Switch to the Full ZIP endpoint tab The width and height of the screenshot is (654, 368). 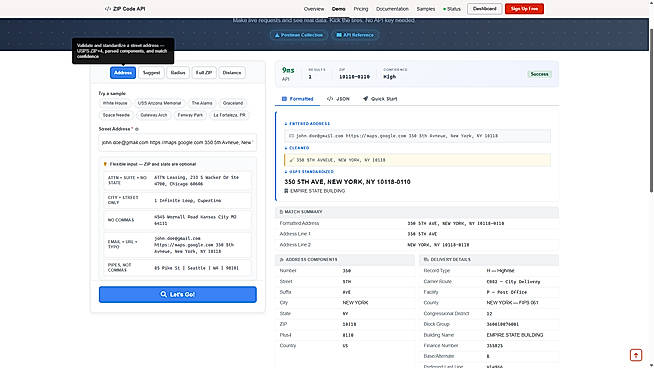click(204, 73)
